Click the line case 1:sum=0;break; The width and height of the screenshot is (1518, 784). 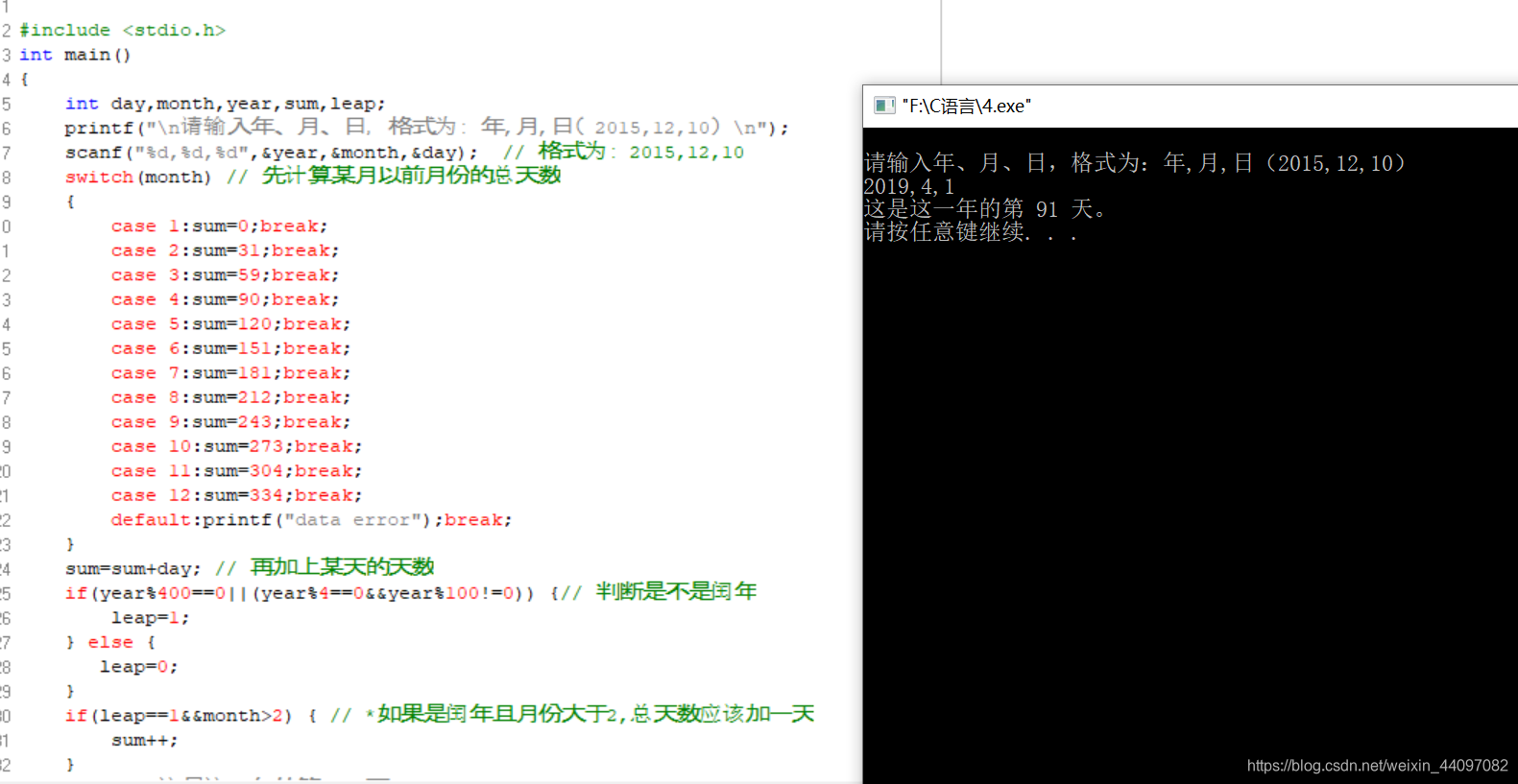[219, 226]
